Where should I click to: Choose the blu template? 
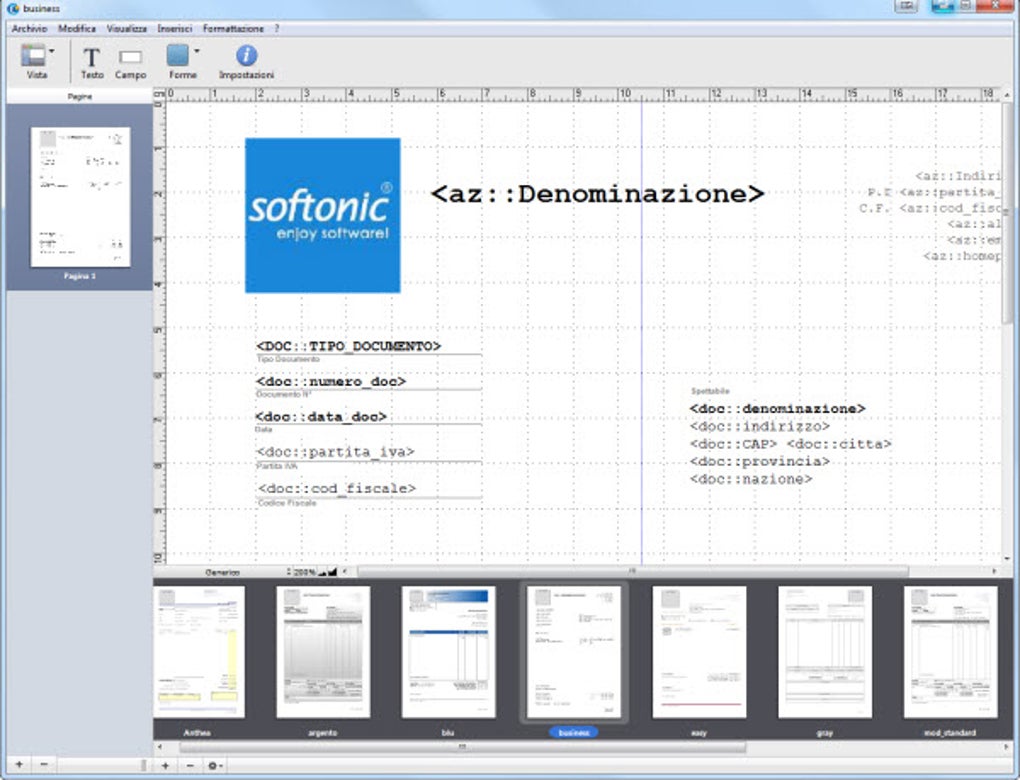coord(448,652)
